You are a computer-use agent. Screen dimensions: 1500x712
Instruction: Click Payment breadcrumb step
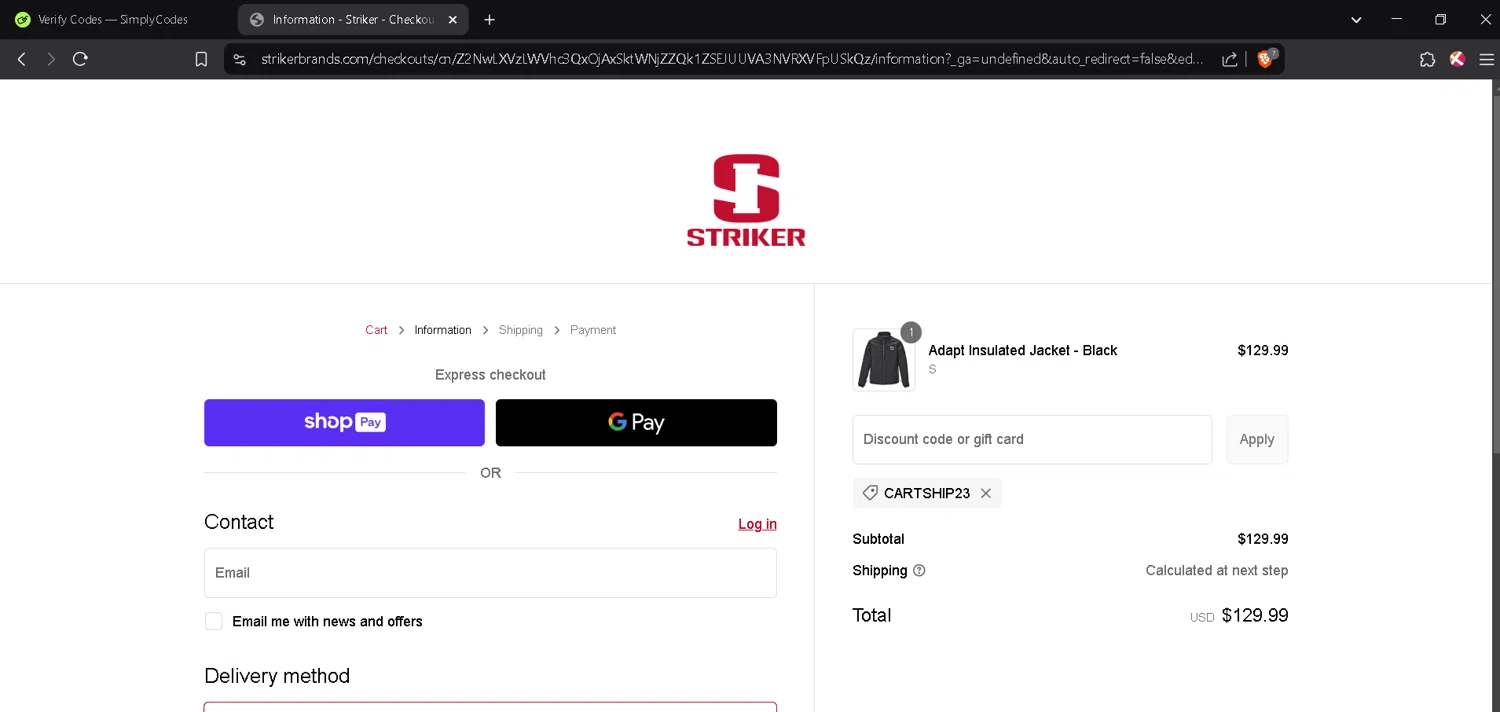pos(593,330)
